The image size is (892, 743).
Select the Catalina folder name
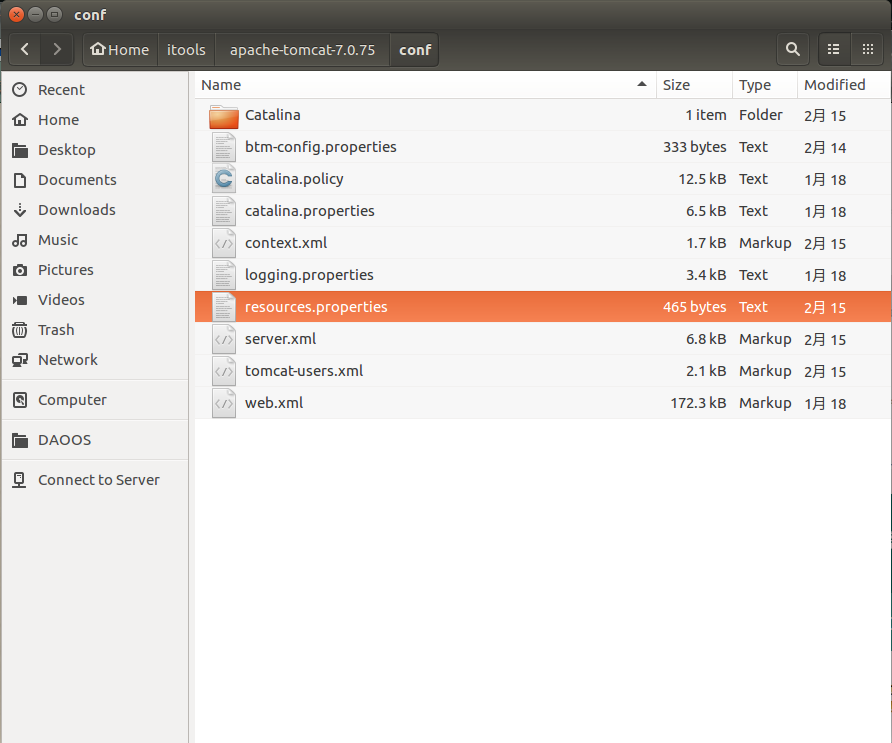tap(272, 115)
